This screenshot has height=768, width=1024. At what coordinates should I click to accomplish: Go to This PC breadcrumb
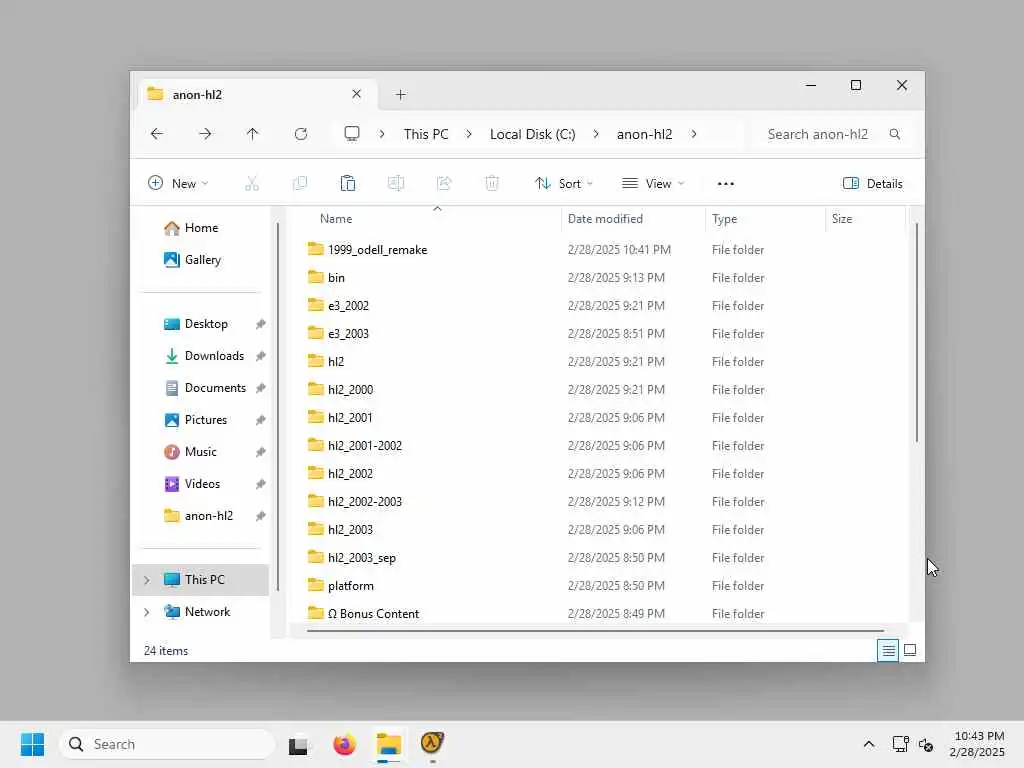426,134
